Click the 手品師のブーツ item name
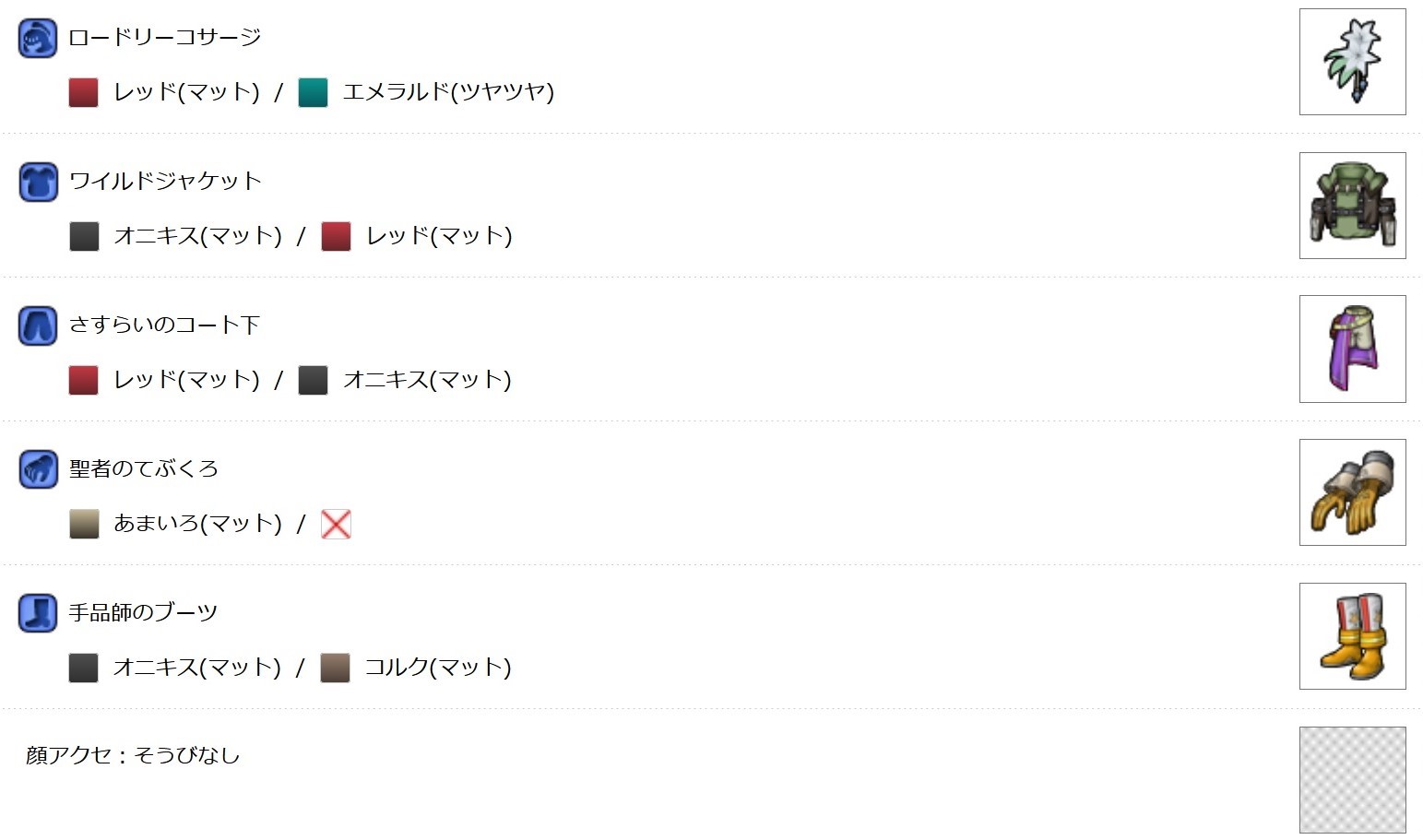1423x840 pixels. [x=144, y=613]
